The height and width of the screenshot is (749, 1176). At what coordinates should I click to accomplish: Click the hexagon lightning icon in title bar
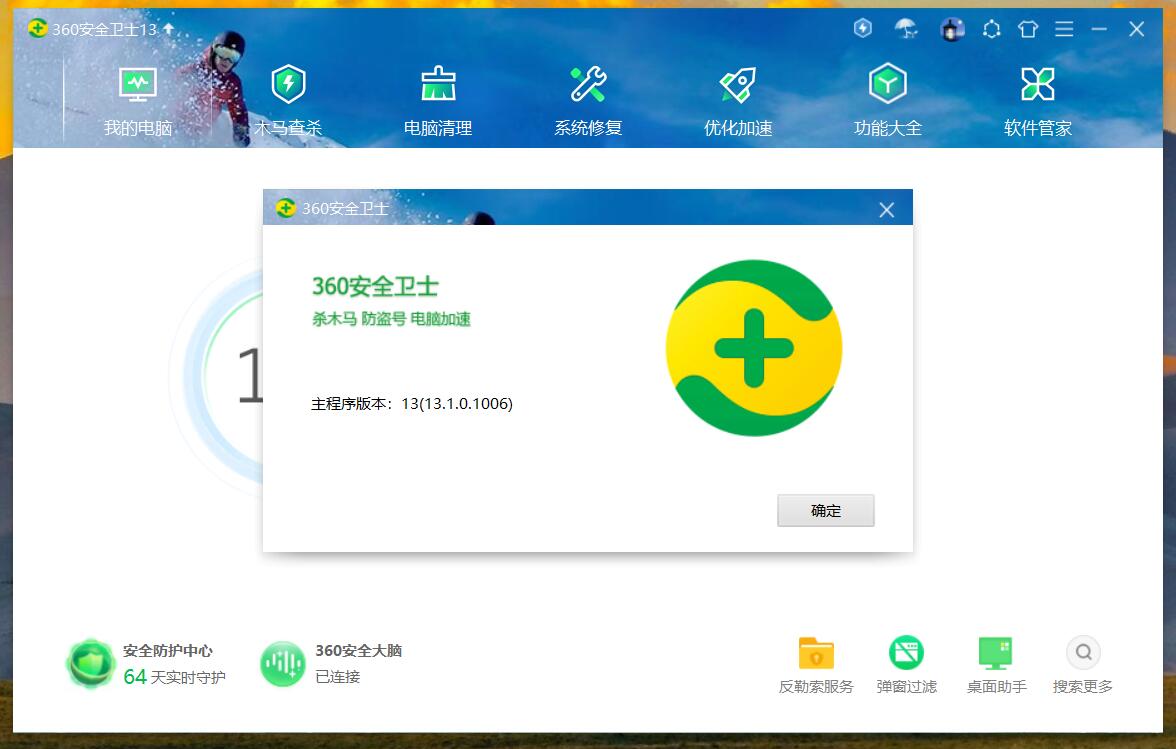coord(862,28)
